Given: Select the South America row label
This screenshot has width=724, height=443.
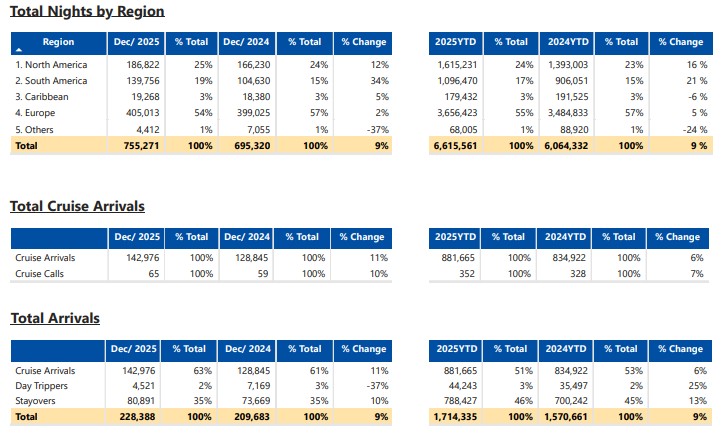Looking at the screenshot, I should tap(52, 80).
